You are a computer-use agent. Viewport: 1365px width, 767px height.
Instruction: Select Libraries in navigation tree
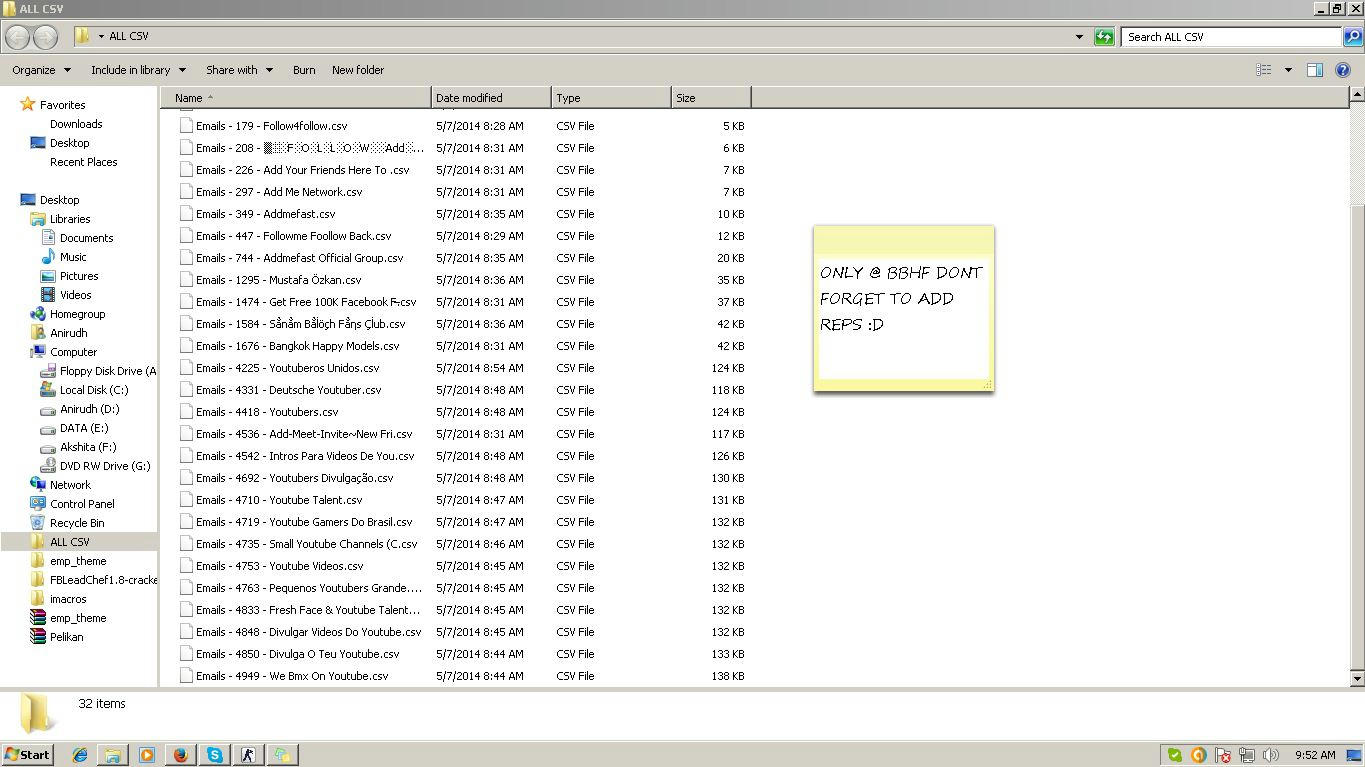pos(70,219)
